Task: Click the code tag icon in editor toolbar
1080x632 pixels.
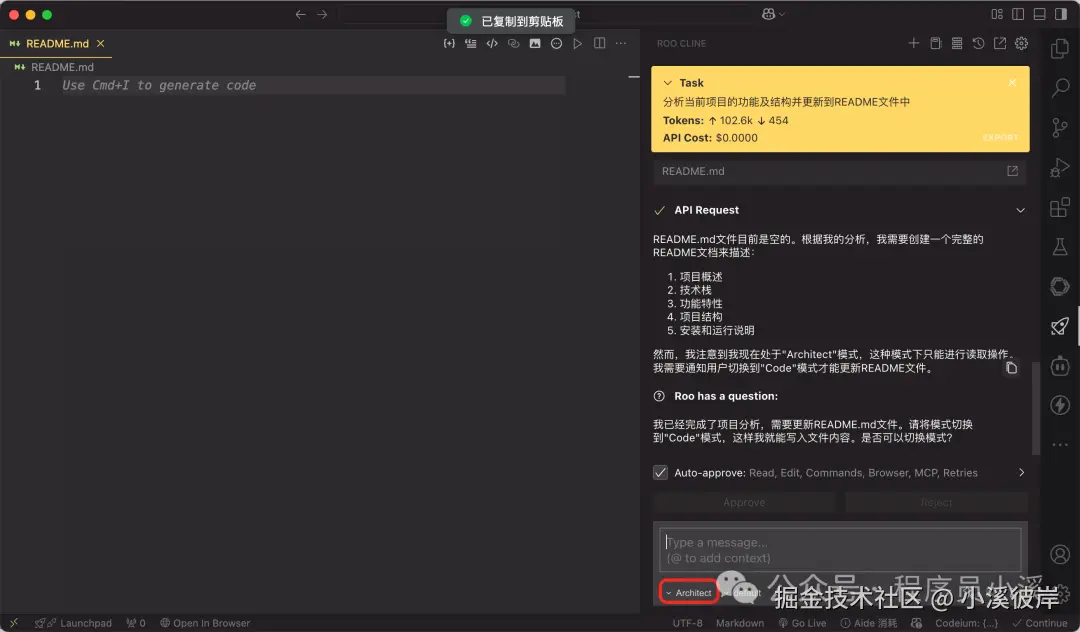Action: [492, 43]
